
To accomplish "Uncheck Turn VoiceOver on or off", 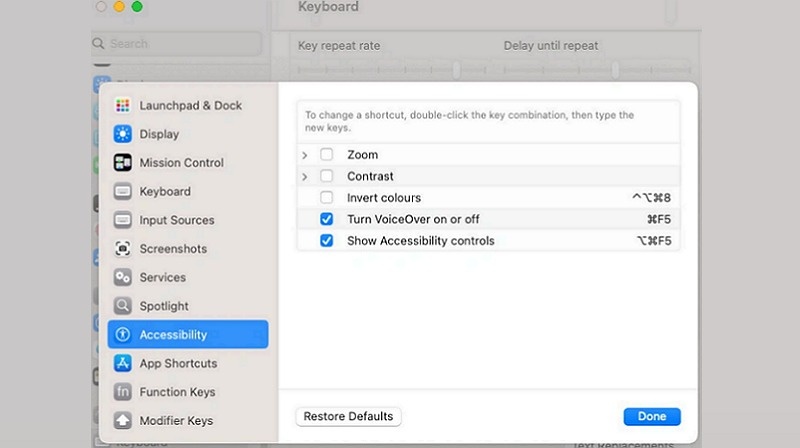I will click(327, 219).
